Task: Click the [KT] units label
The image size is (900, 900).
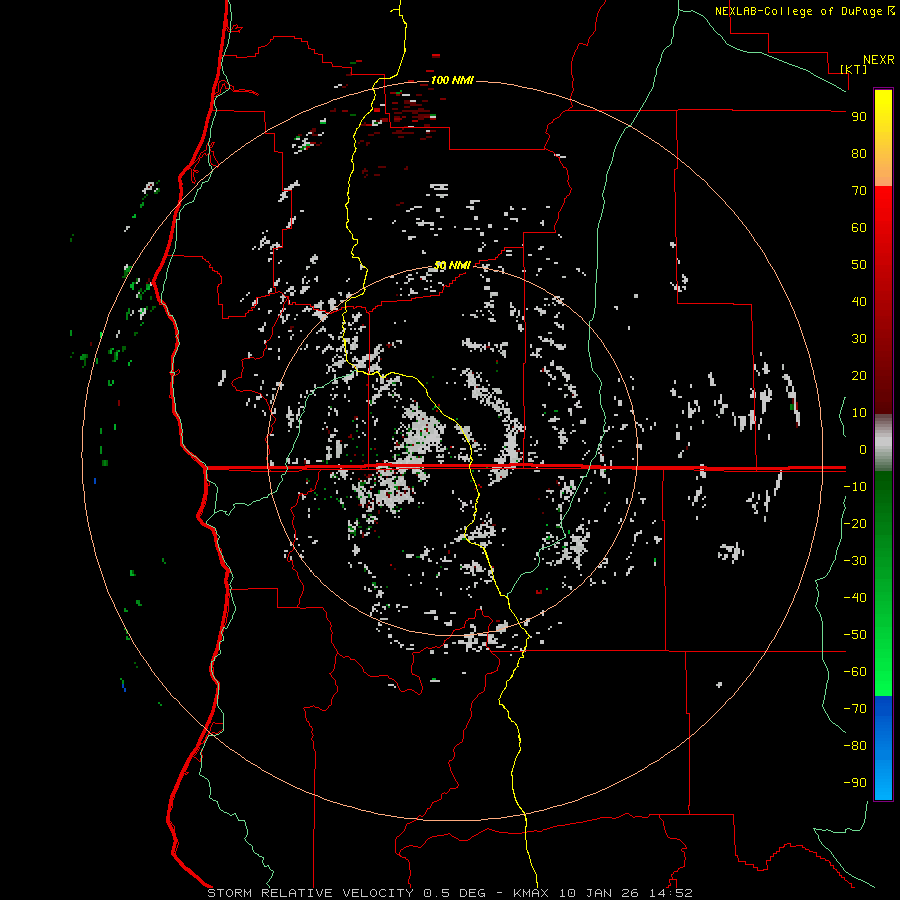Action: coord(854,69)
